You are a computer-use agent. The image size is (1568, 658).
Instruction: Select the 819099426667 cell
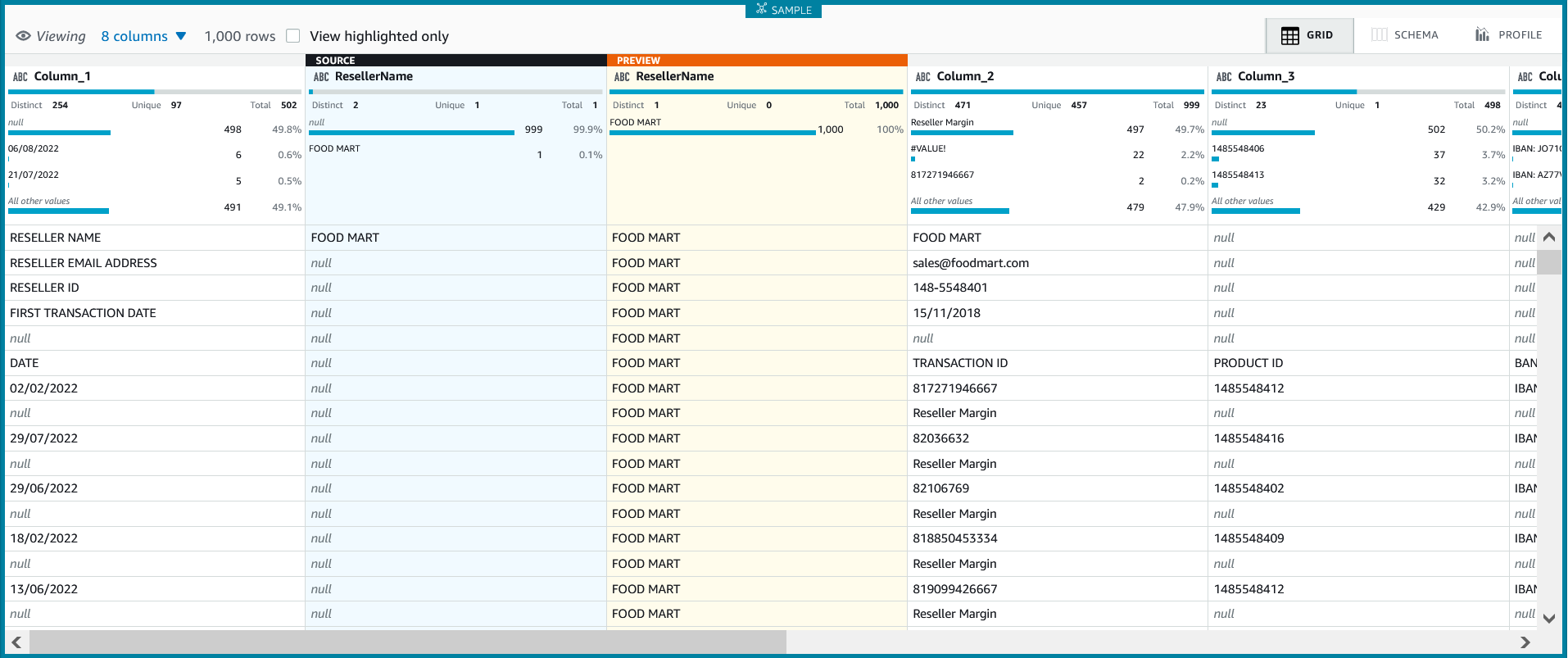point(1058,589)
